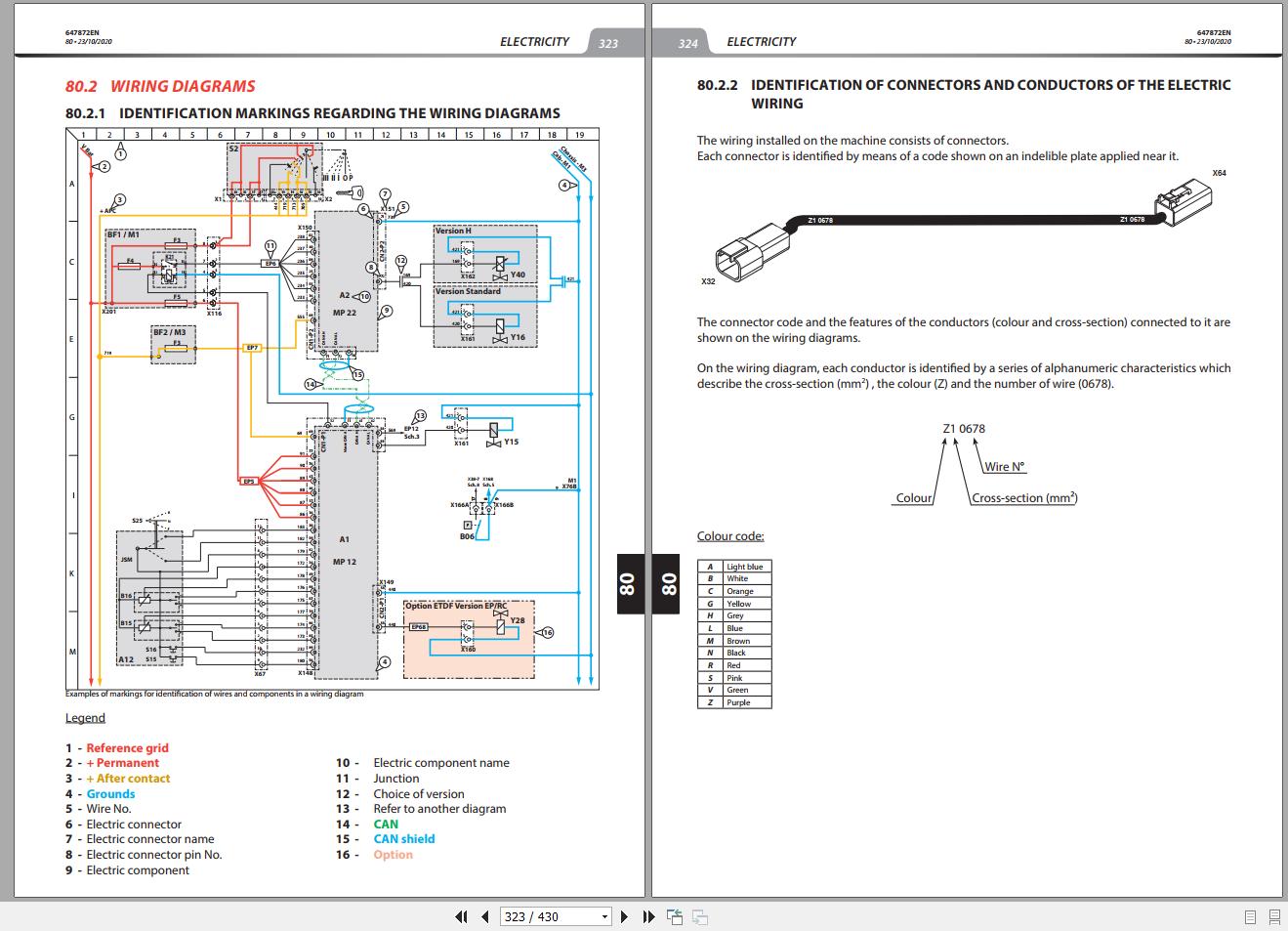Click the CAN shield legend entry
Image resolution: width=1288 pixels, height=931 pixels.
coord(404,838)
